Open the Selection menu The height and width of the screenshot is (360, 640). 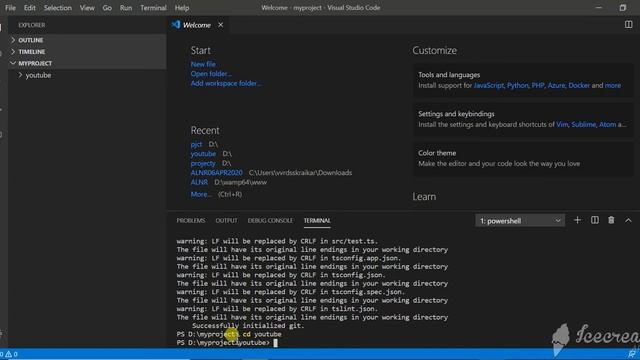tap(58, 8)
